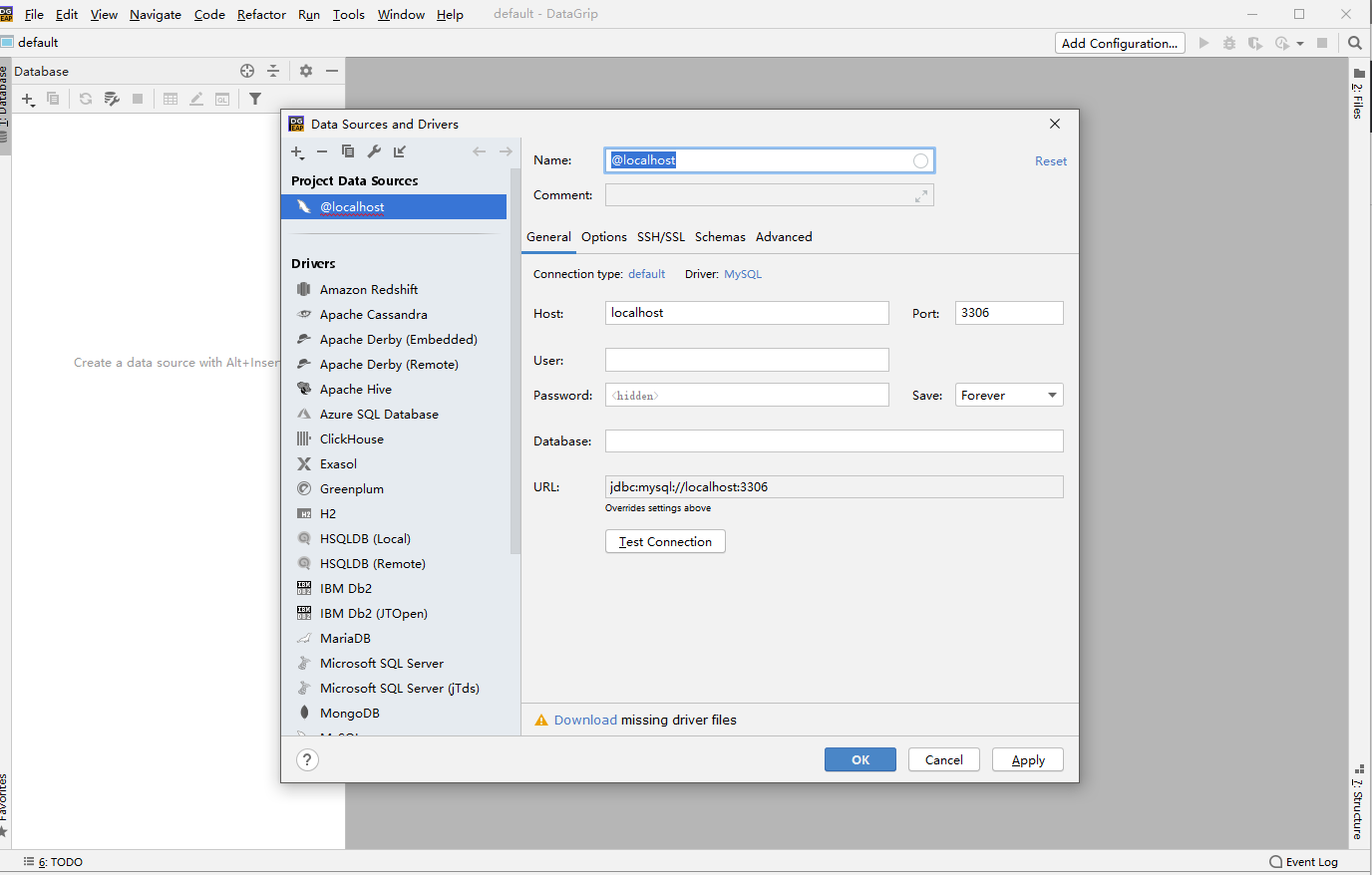Open the File menu
The width and height of the screenshot is (1372, 875).
point(34,14)
